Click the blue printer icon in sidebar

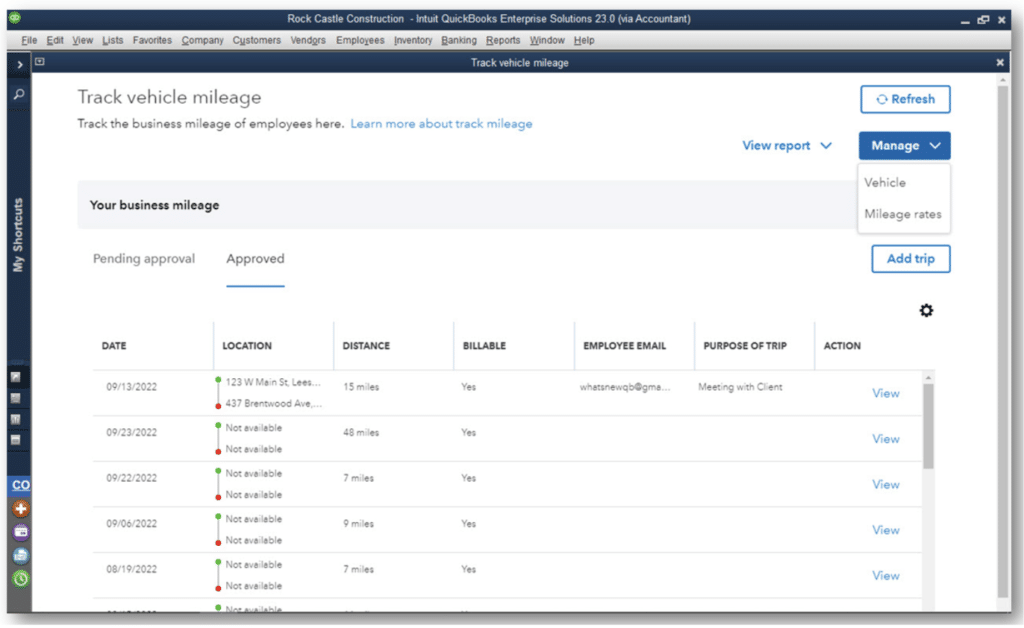(x=20, y=555)
